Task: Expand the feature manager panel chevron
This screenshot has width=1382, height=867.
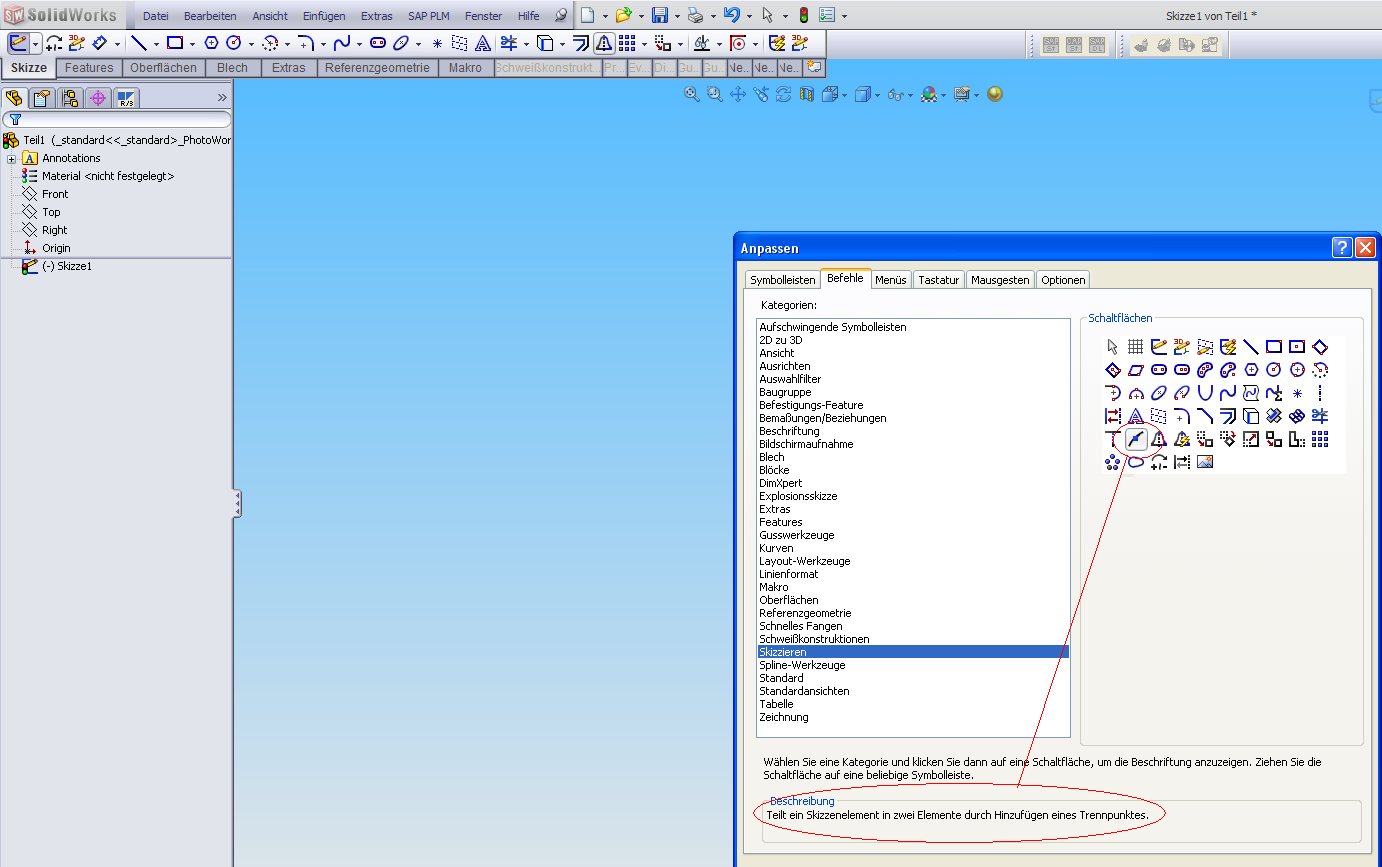Action: (x=222, y=98)
